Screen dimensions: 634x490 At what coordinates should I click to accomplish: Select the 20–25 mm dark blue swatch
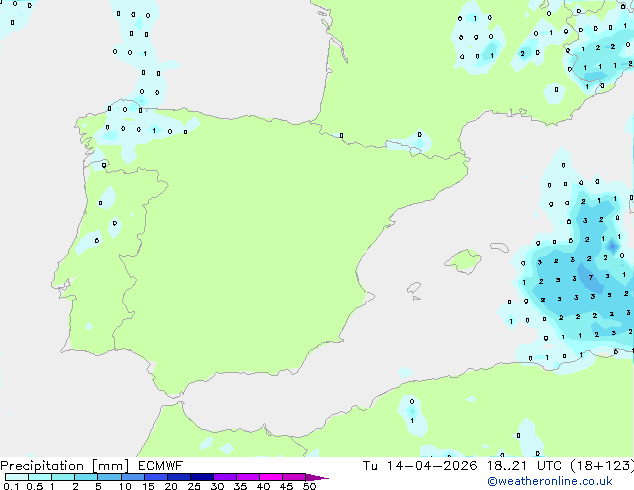[179, 477]
